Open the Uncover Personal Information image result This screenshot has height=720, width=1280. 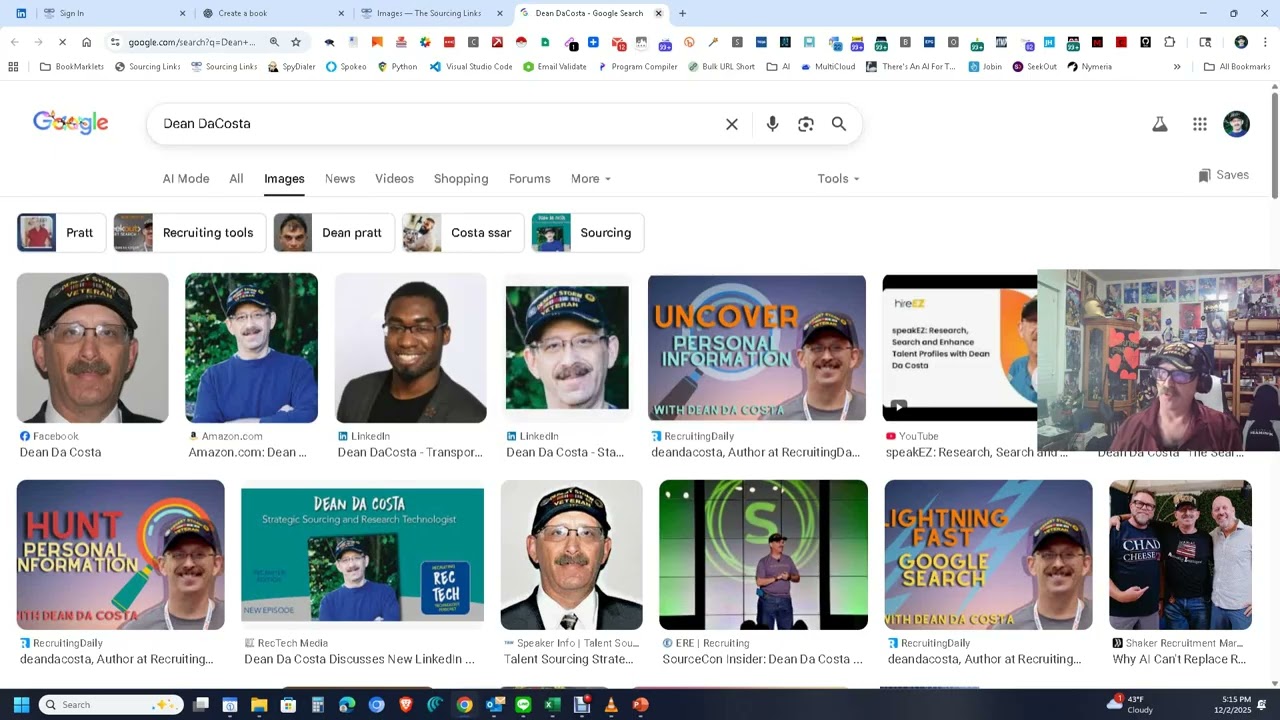[757, 348]
